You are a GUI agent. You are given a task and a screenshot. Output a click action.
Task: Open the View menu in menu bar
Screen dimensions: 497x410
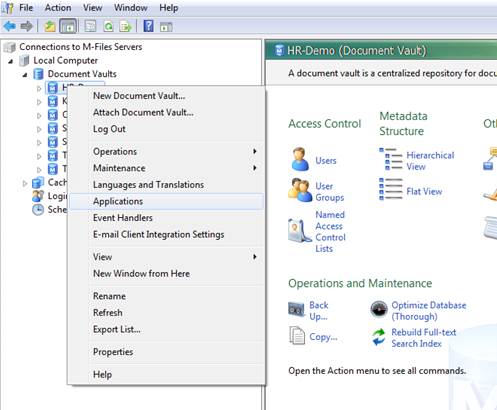click(x=92, y=8)
